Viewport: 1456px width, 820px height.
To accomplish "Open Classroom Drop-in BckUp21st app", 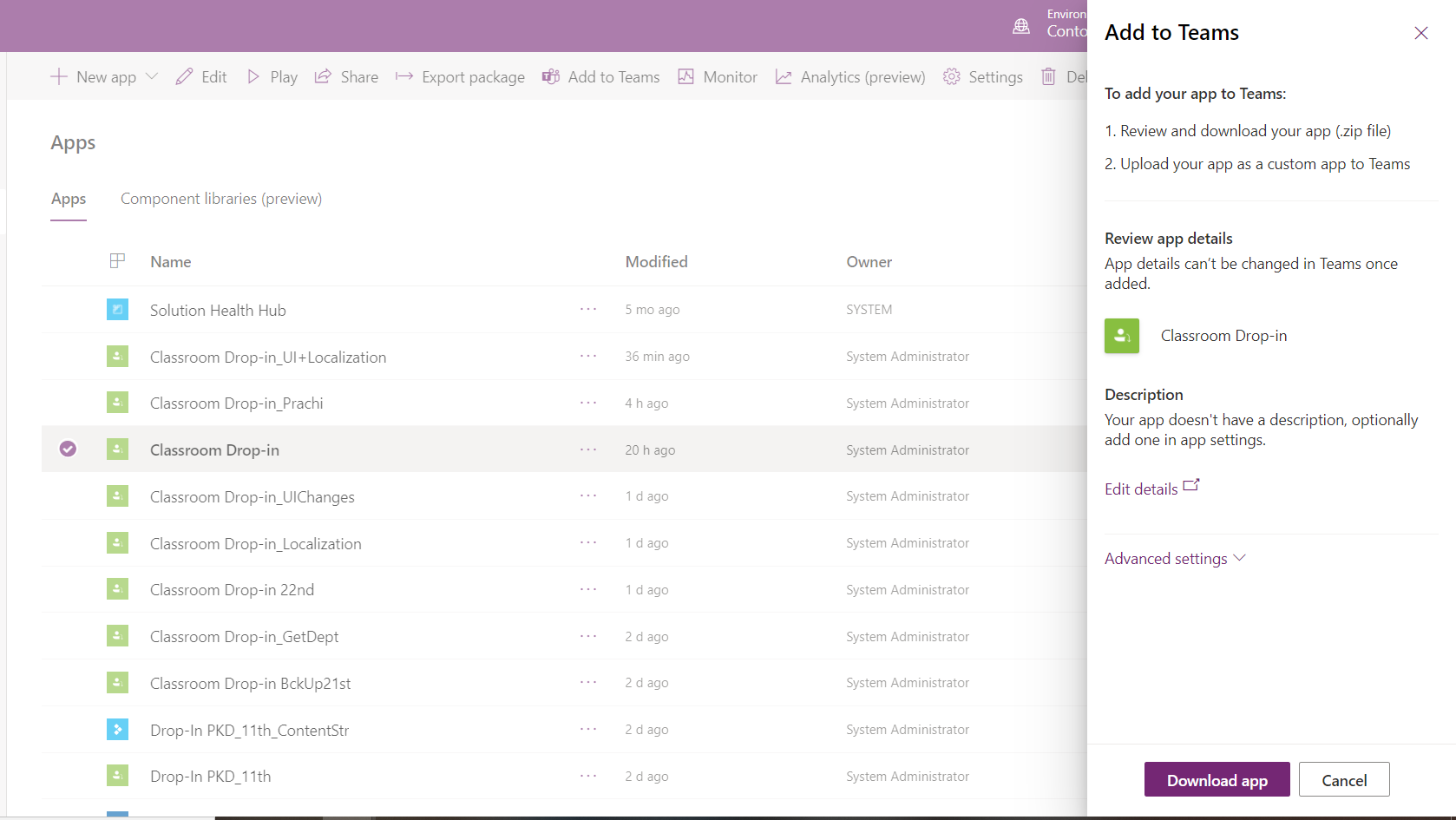I will 251,684.
